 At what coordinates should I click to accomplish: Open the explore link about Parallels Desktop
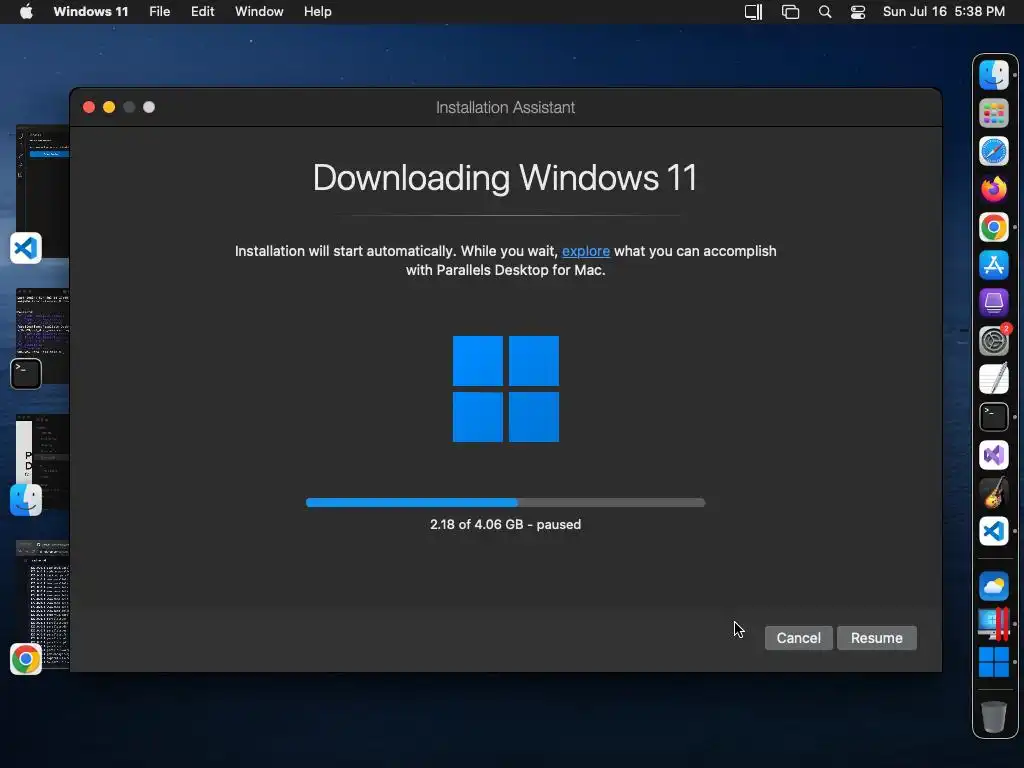click(586, 251)
